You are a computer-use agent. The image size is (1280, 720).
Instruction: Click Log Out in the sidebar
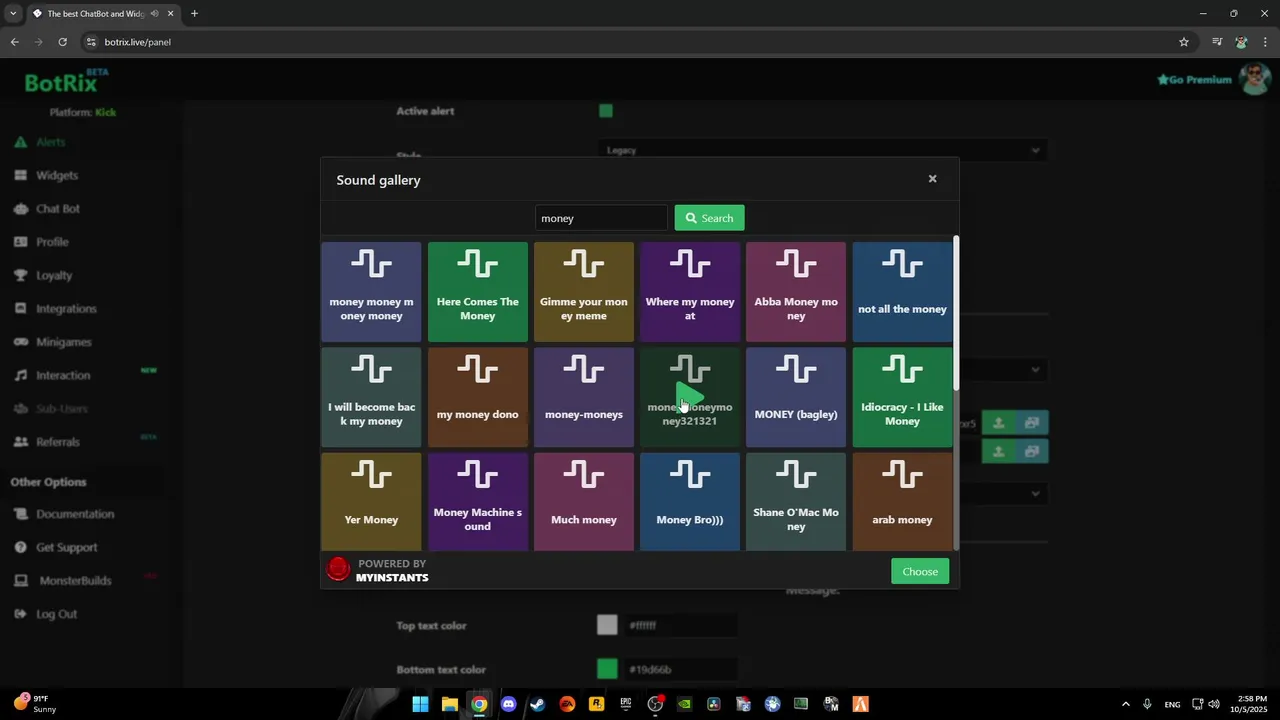pos(56,614)
